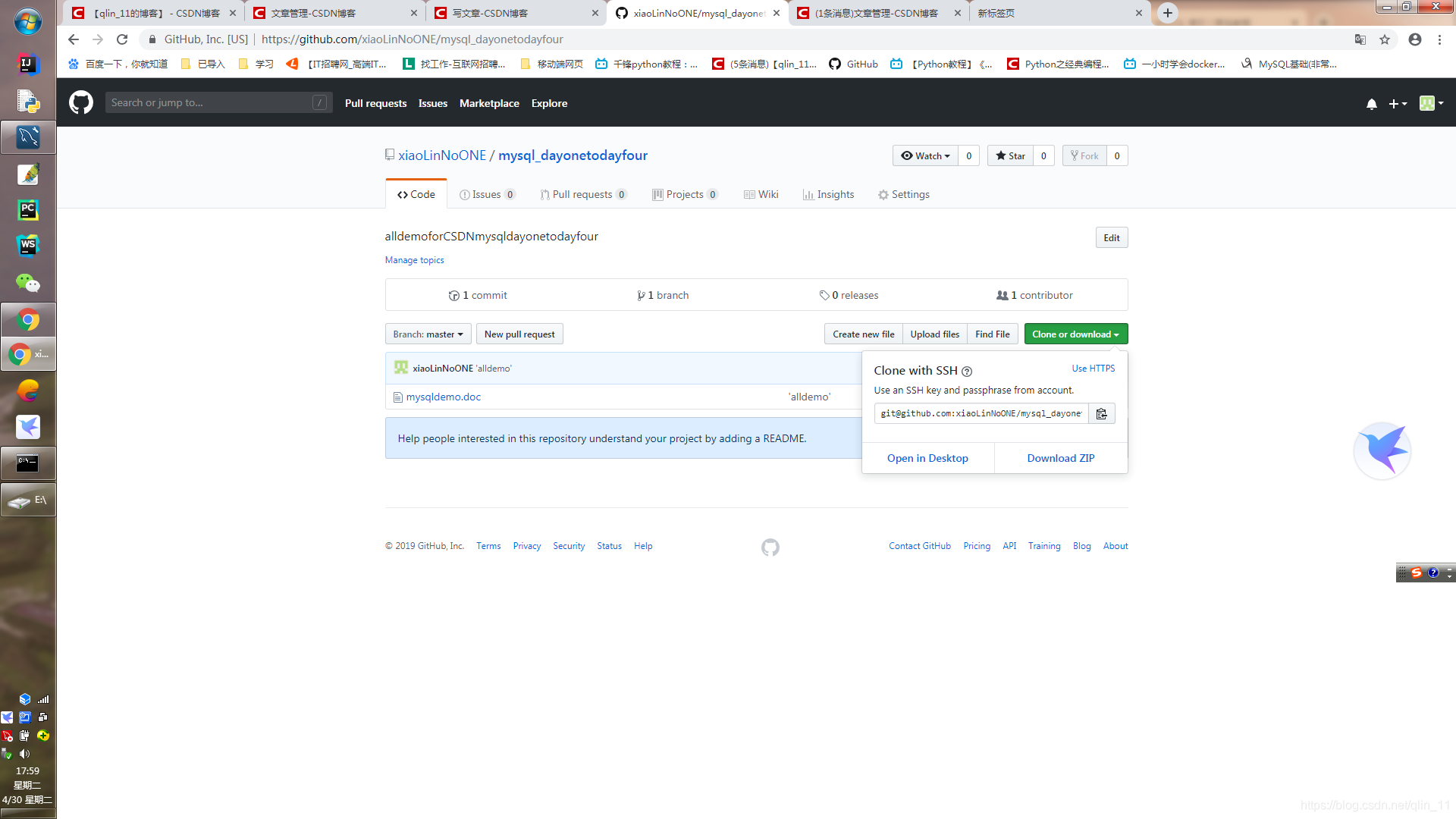This screenshot has width=1456, height=819.
Task: Click New pull request button
Action: [x=519, y=334]
